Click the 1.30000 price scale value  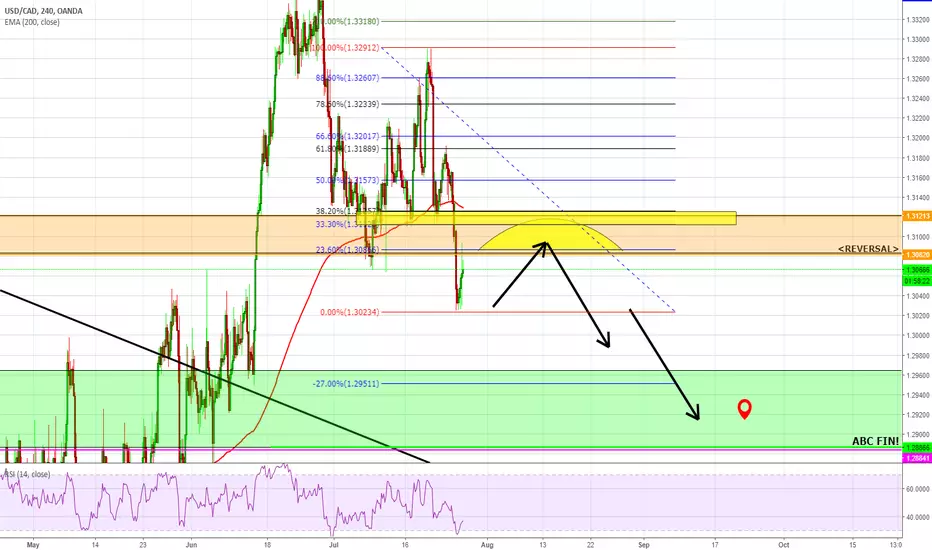pyautogui.click(x=918, y=335)
